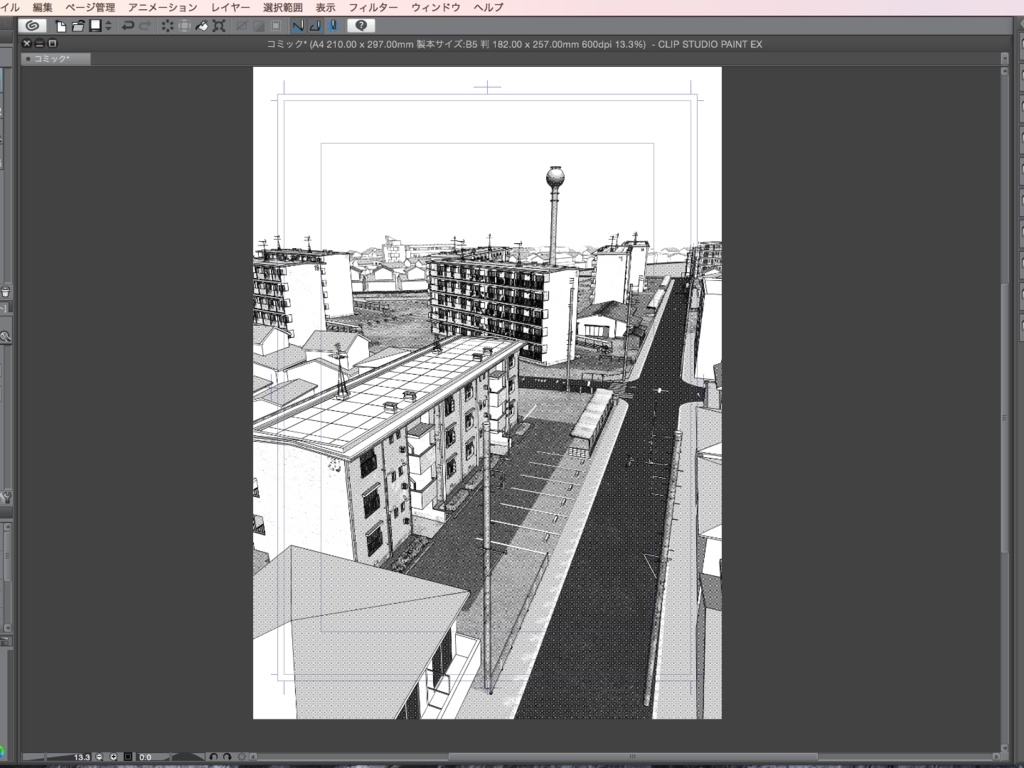This screenshot has height=768, width=1024.
Task: Create a new document via the New icon
Action: point(60,27)
